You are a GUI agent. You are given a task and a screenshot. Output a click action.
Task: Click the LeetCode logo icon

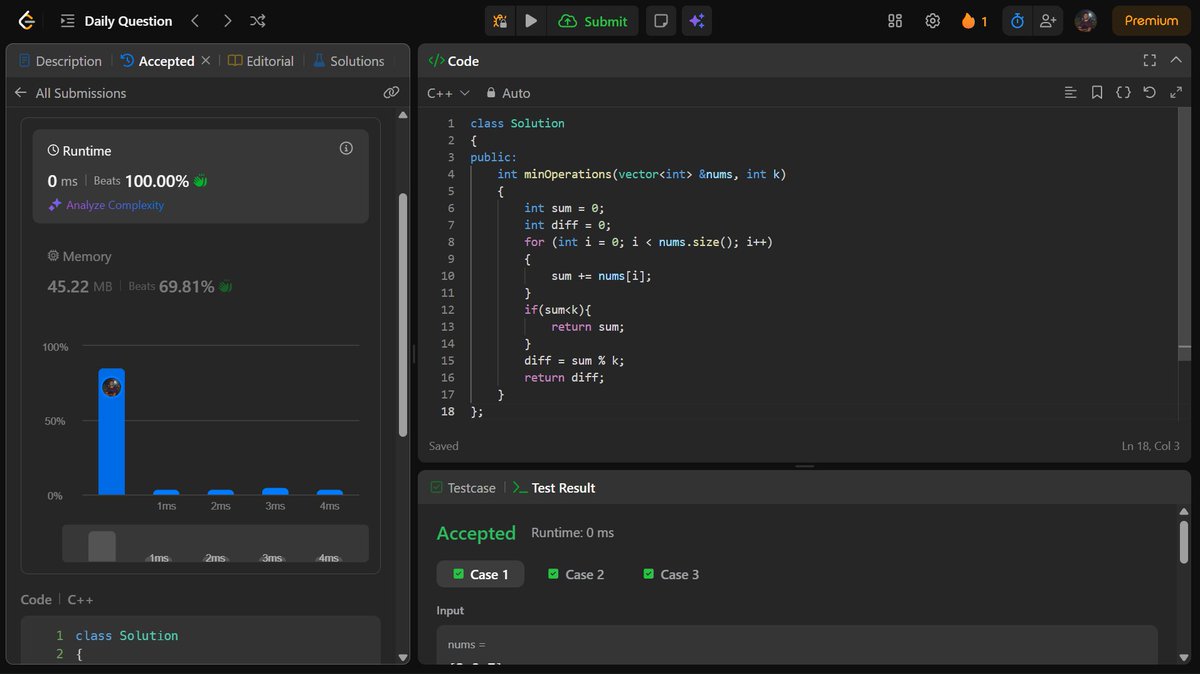coord(25,21)
